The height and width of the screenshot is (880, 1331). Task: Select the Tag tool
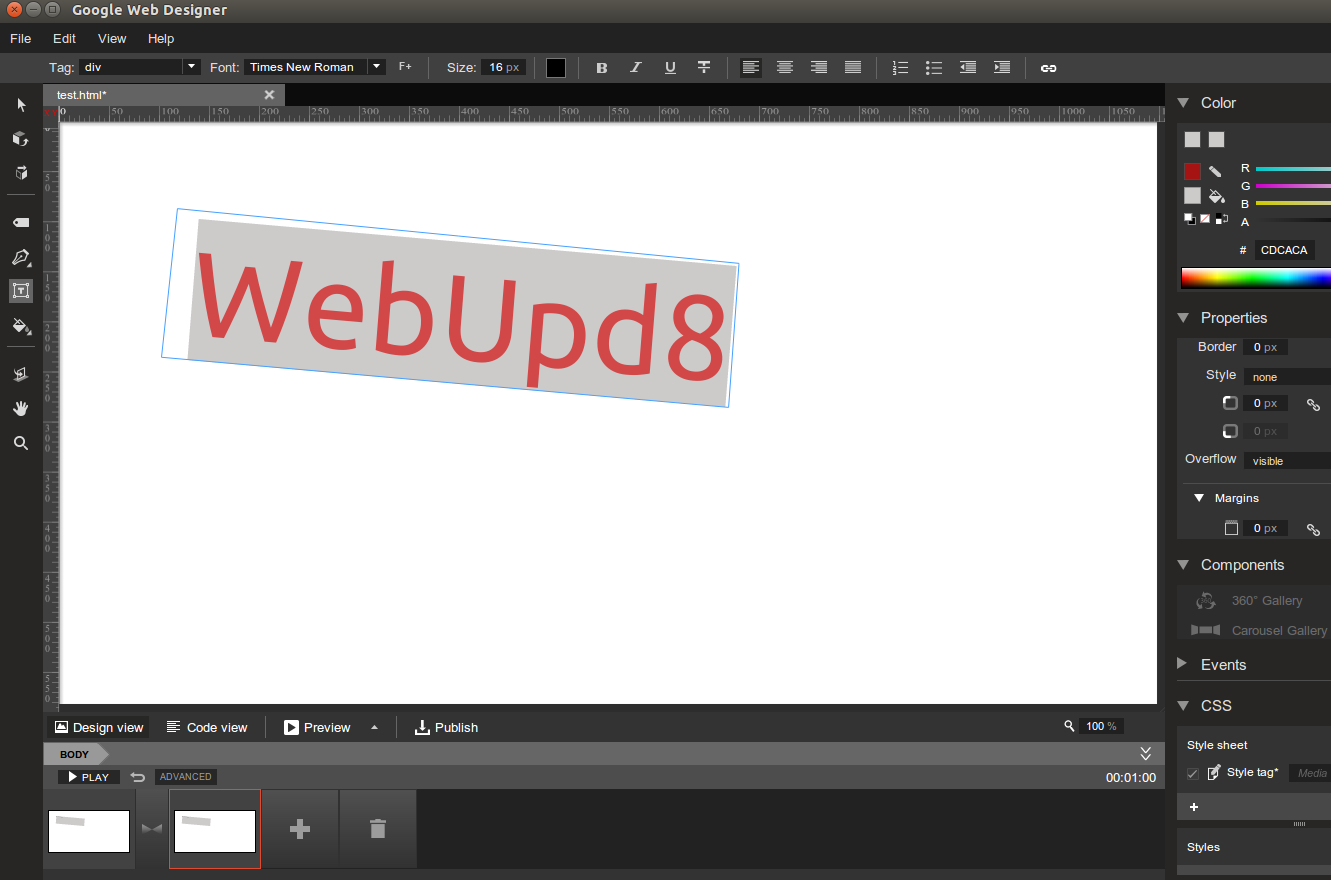click(21, 222)
